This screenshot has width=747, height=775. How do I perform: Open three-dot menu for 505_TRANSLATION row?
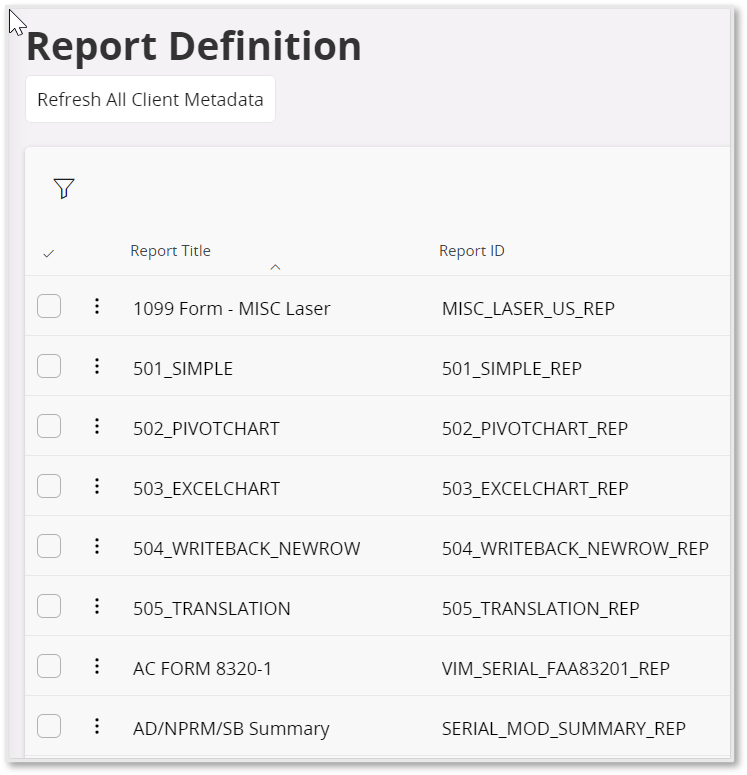tap(97, 606)
